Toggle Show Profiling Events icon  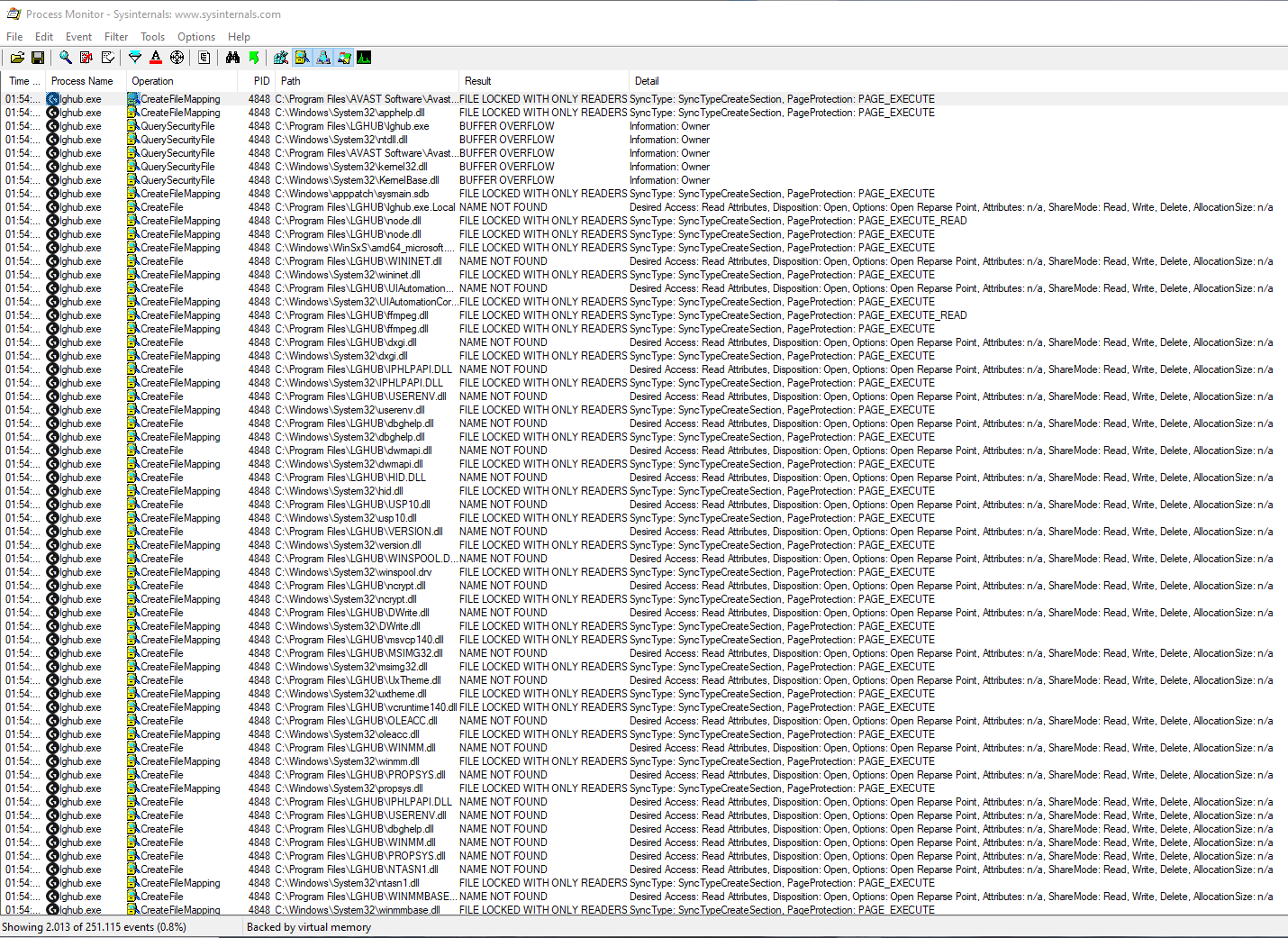tap(364, 58)
